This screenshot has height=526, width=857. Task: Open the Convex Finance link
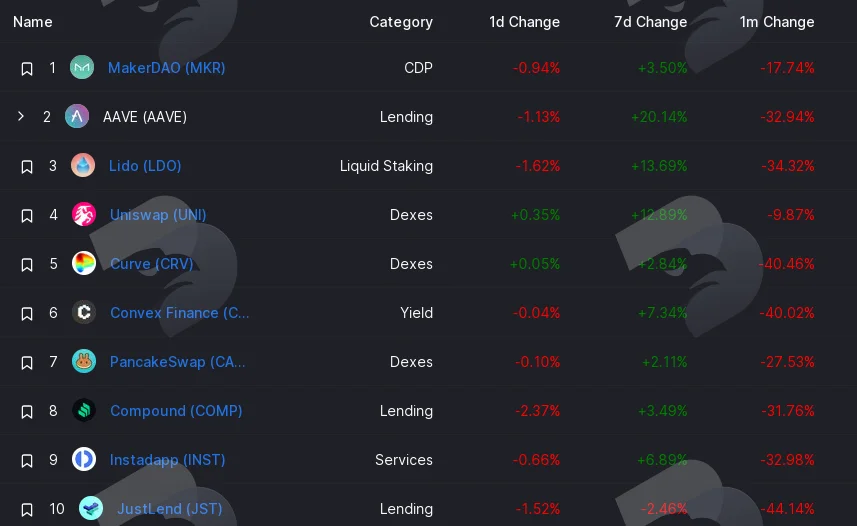[180, 313]
